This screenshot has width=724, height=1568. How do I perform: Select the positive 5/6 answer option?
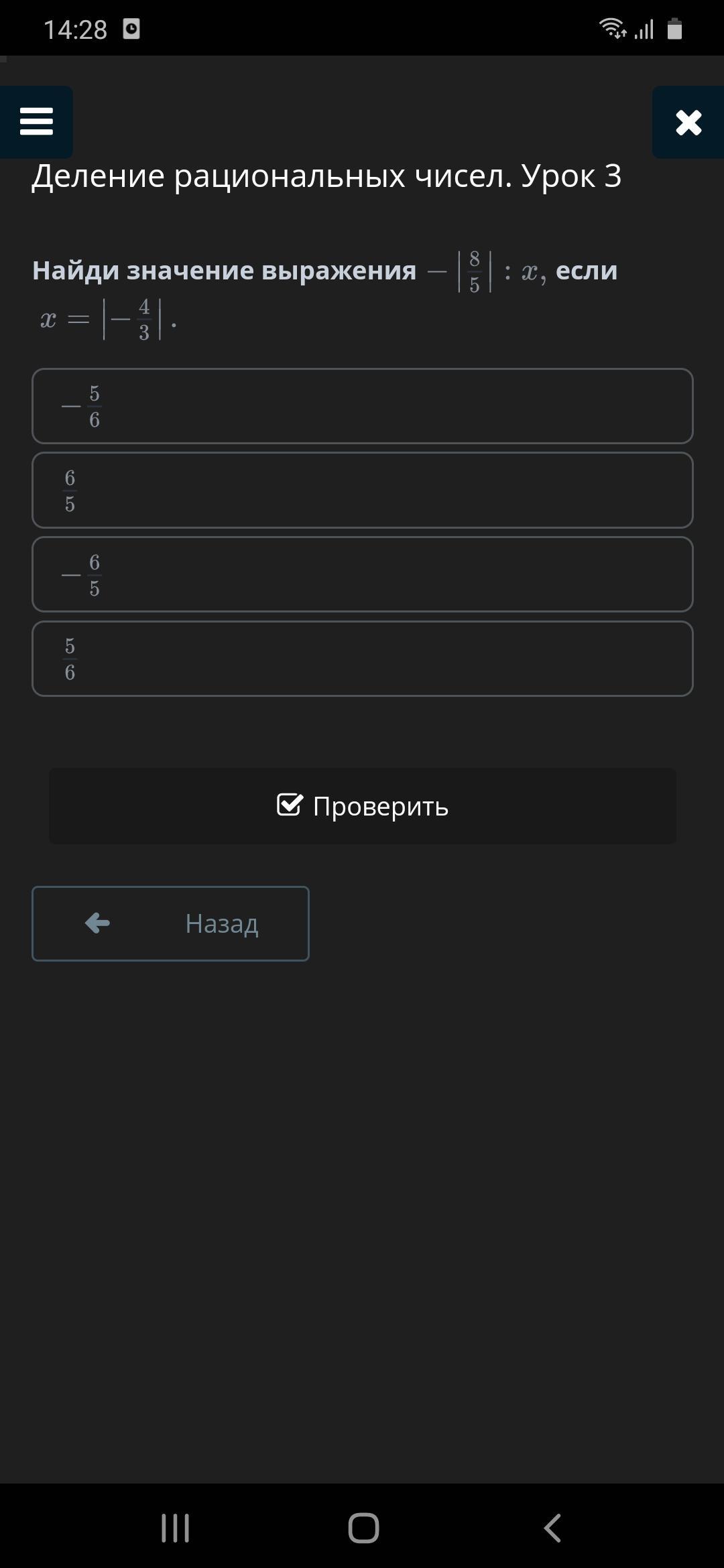tap(362, 659)
